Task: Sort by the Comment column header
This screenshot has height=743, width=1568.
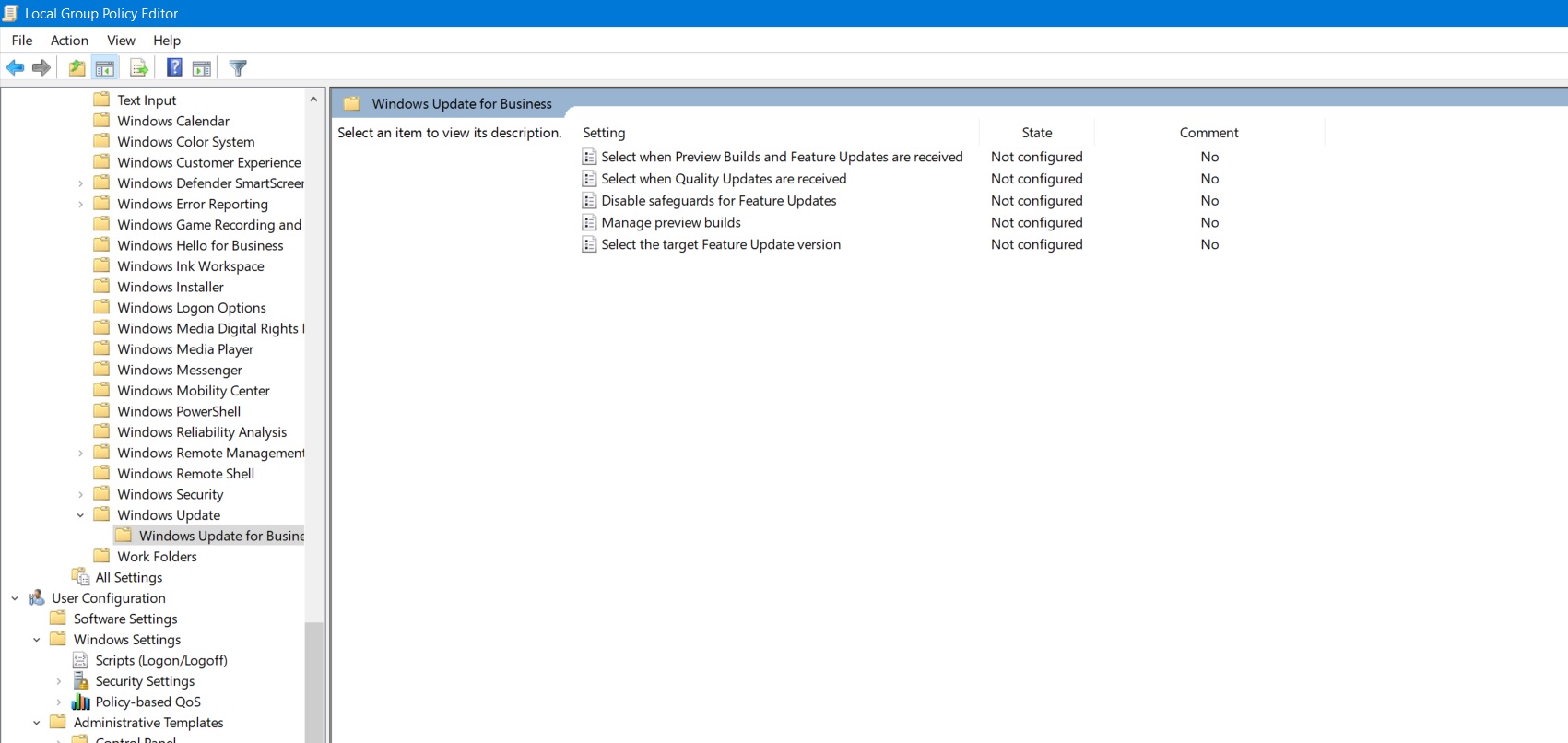Action: pos(1209,133)
